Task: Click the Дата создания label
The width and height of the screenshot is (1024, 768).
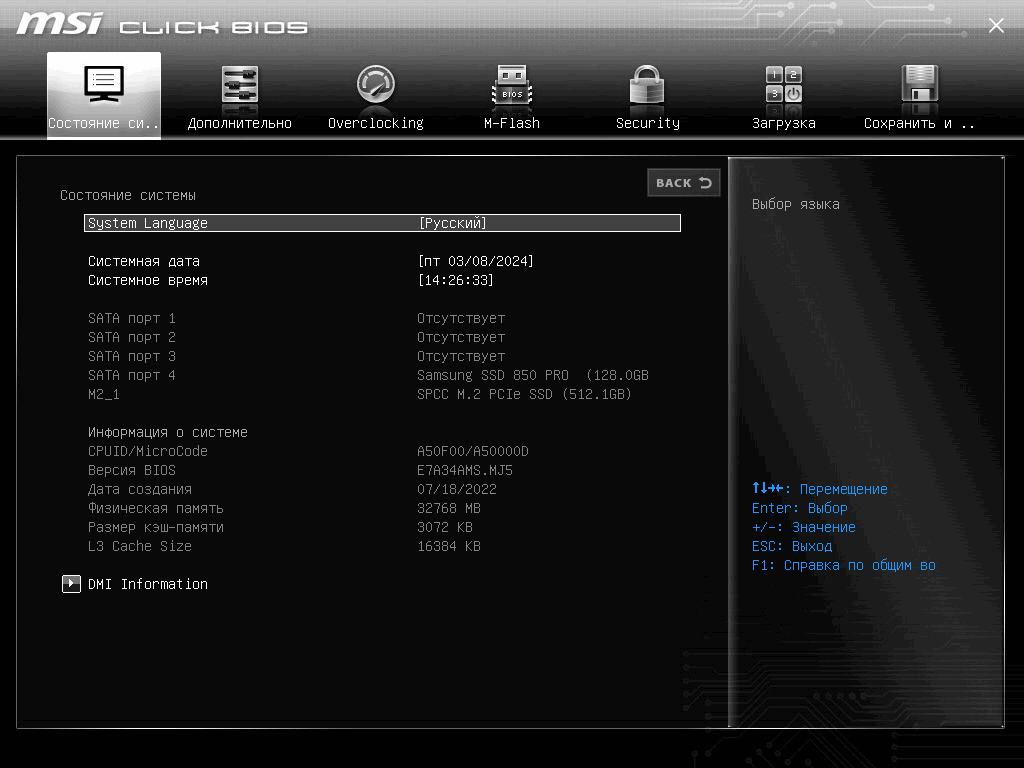Action: click(x=140, y=488)
